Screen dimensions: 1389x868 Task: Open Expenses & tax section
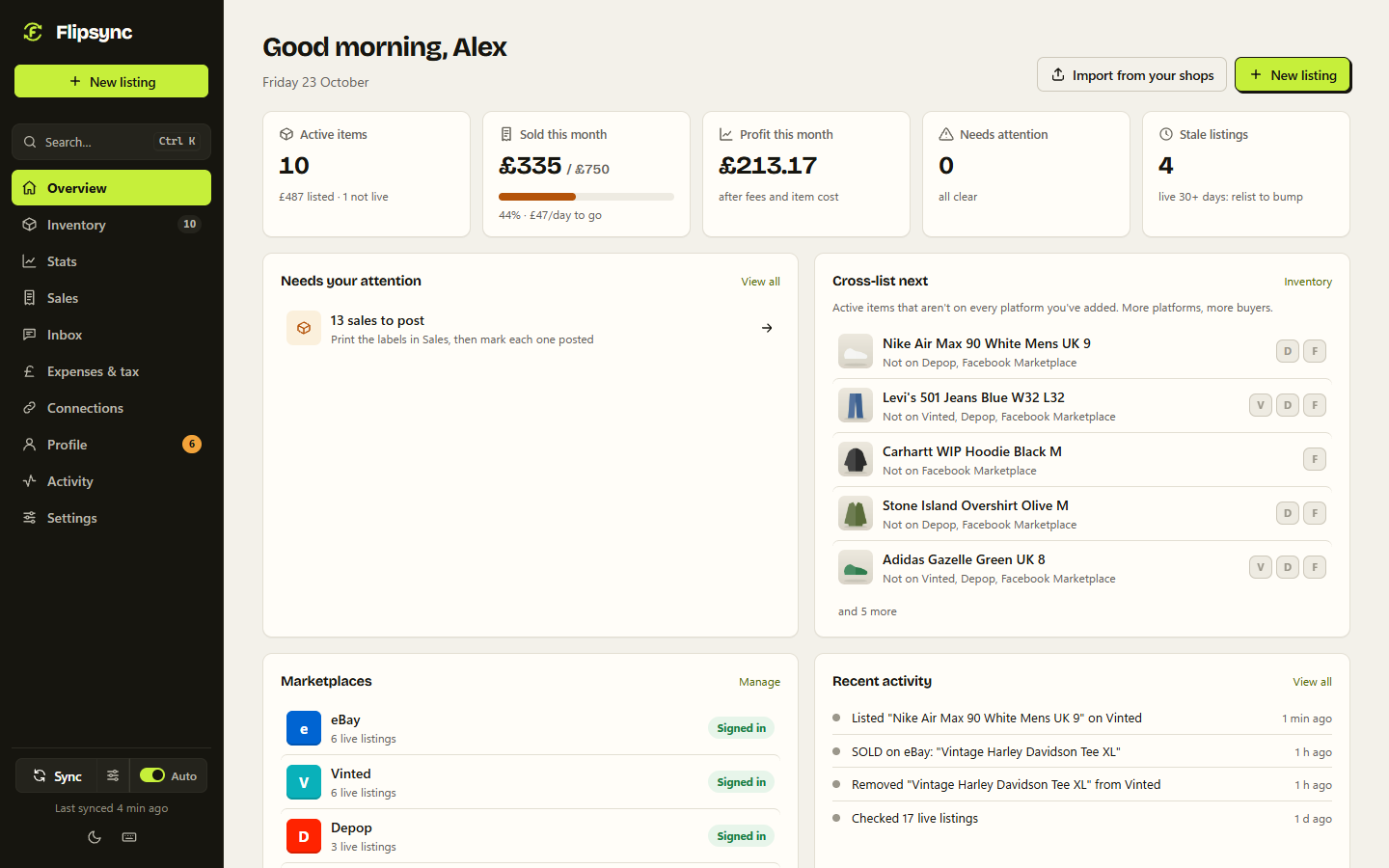click(111, 371)
